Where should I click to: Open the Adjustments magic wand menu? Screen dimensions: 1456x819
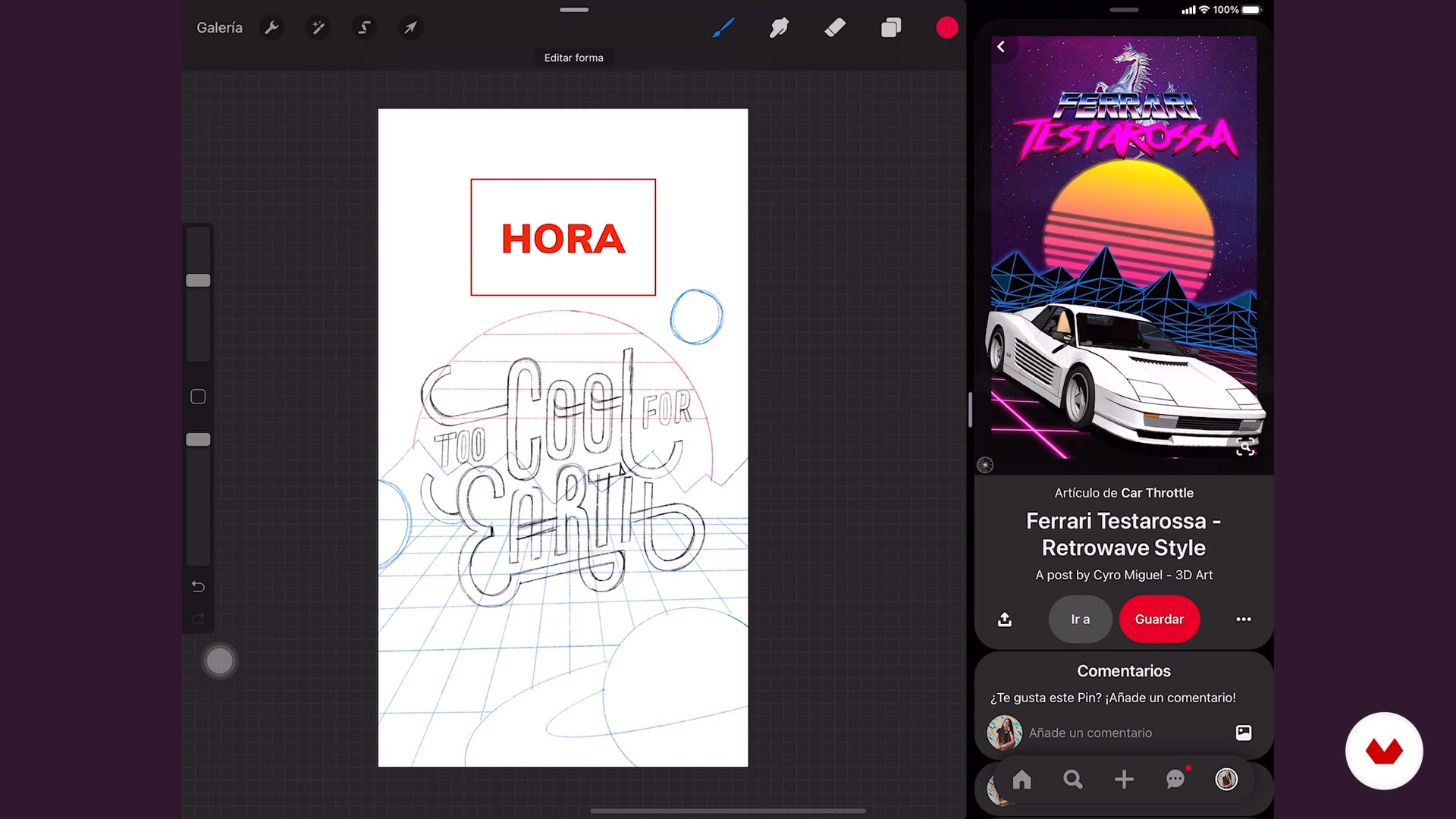(x=318, y=28)
